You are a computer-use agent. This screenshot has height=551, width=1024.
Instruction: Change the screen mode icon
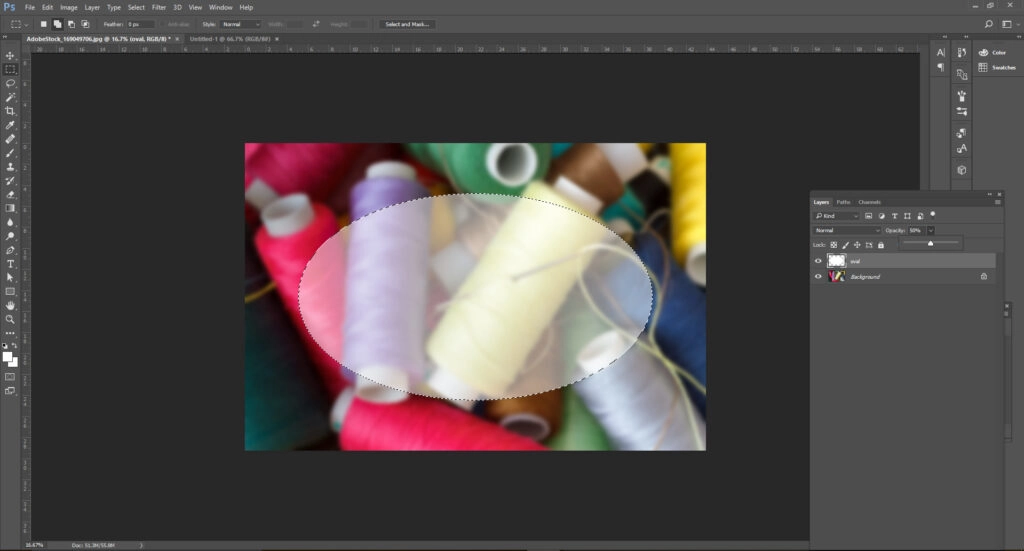click(x=10, y=391)
